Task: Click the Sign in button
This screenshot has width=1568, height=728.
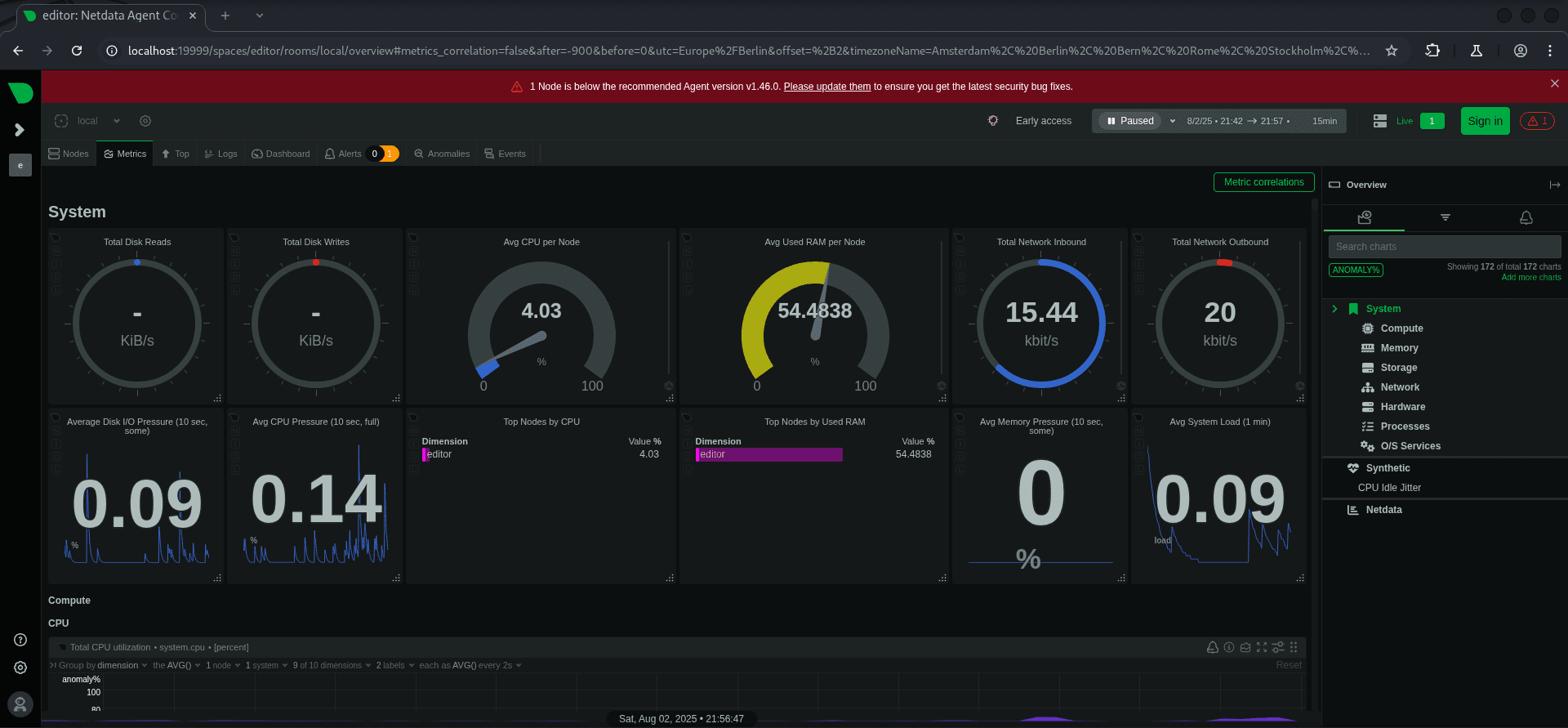Action: tap(1485, 121)
